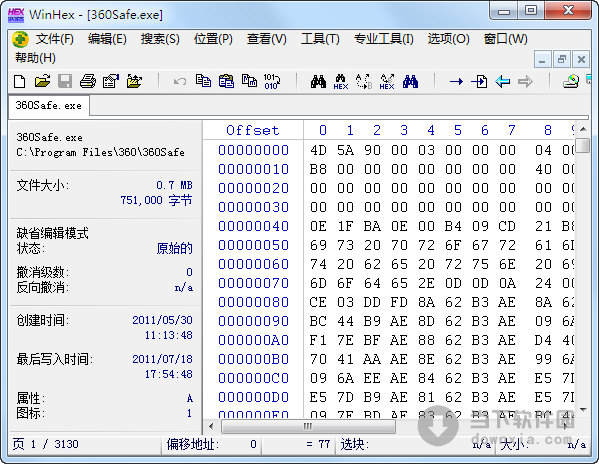Screen dimensions: 599x464
Task: Click the WinHex title bar icon
Action: [16, 15]
